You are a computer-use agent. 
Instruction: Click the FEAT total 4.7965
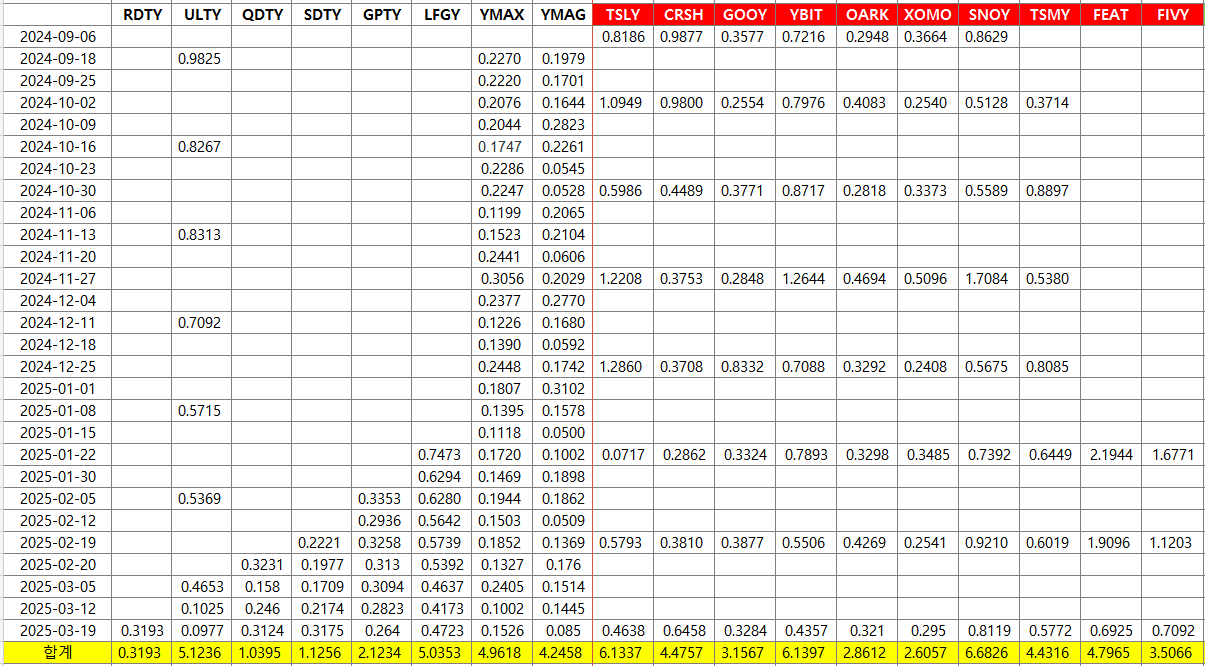pyautogui.click(x=1111, y=653)
